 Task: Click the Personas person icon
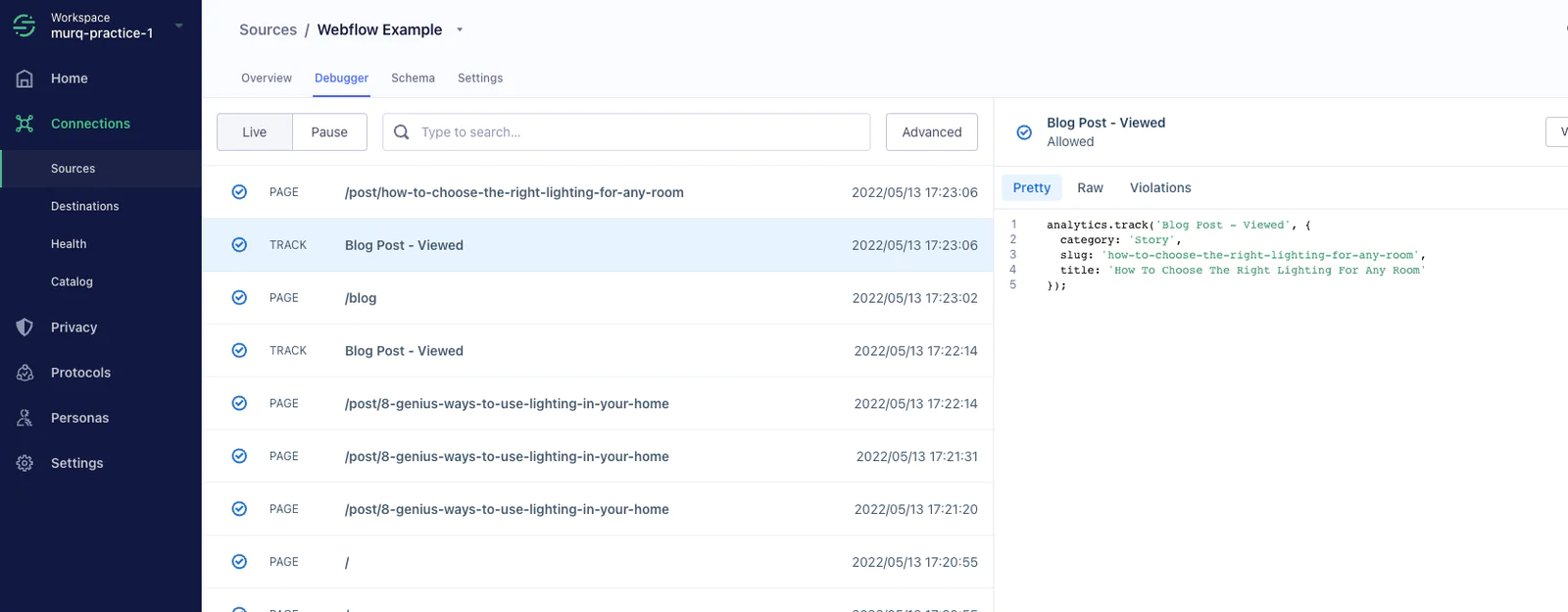coord(24,418)
